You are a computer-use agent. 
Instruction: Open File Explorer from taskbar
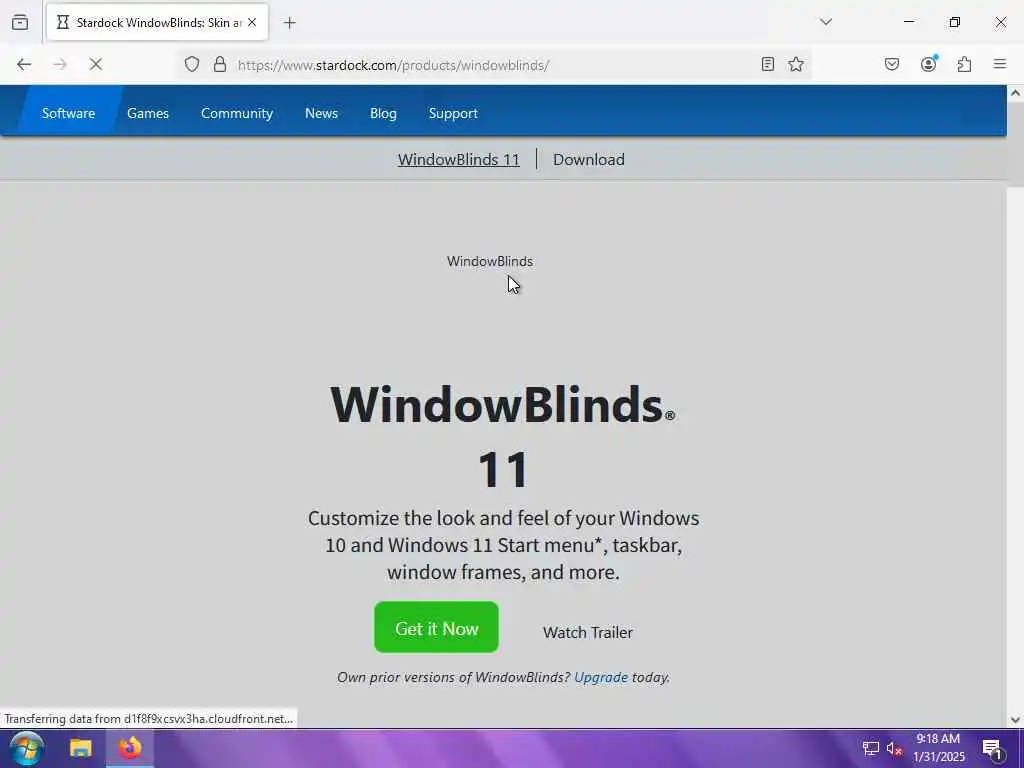point(81,748)
